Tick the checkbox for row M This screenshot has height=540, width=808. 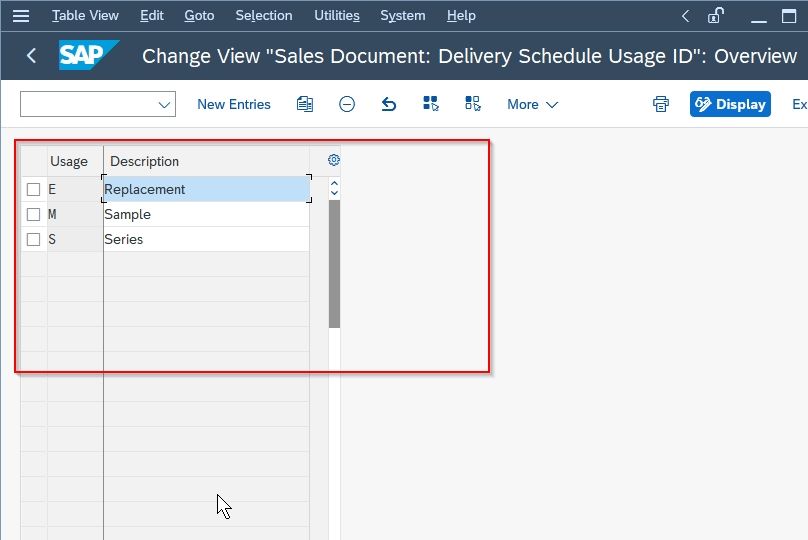coord(33,214)
